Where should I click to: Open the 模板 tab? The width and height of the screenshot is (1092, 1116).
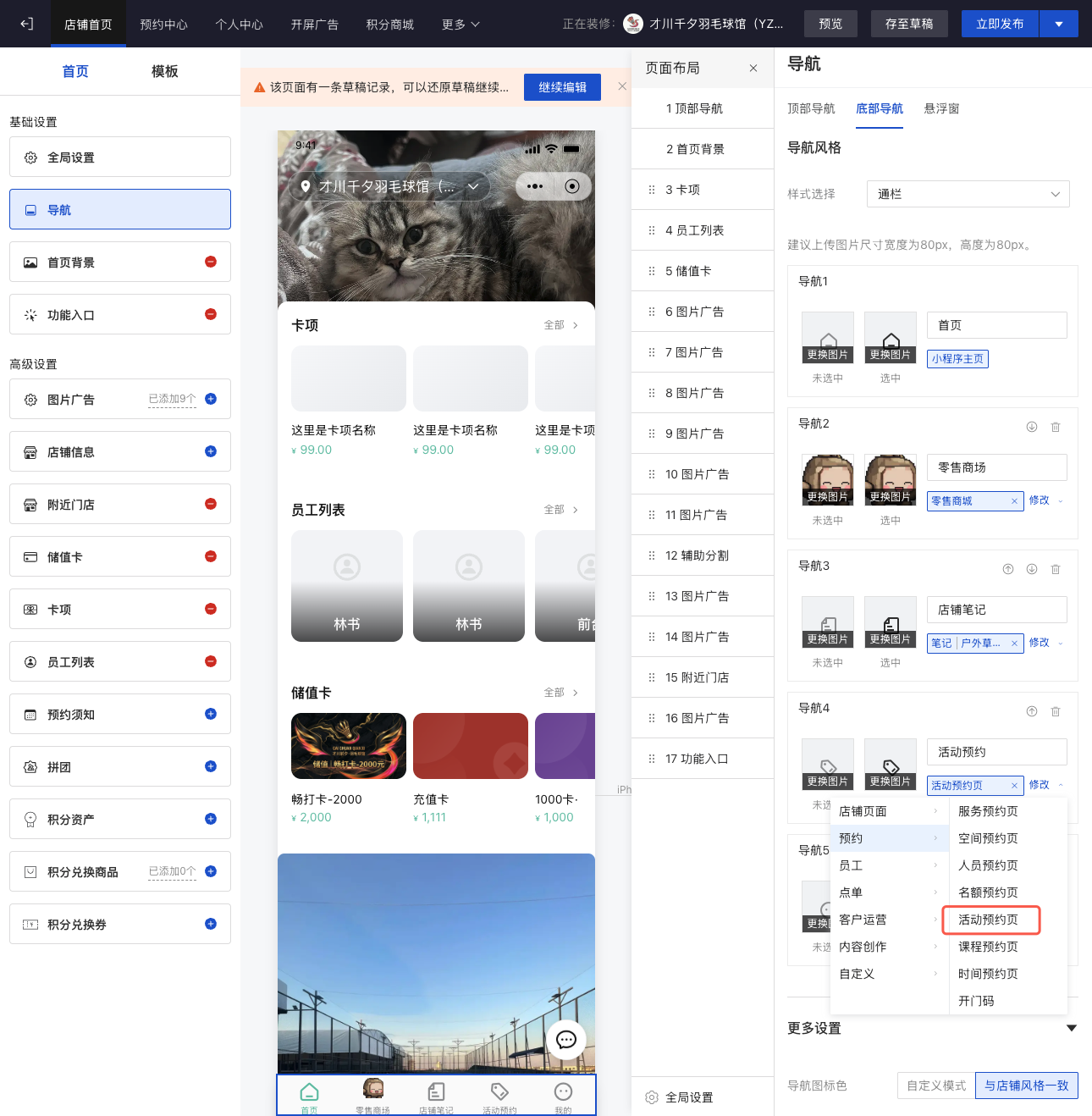[165, 71]
